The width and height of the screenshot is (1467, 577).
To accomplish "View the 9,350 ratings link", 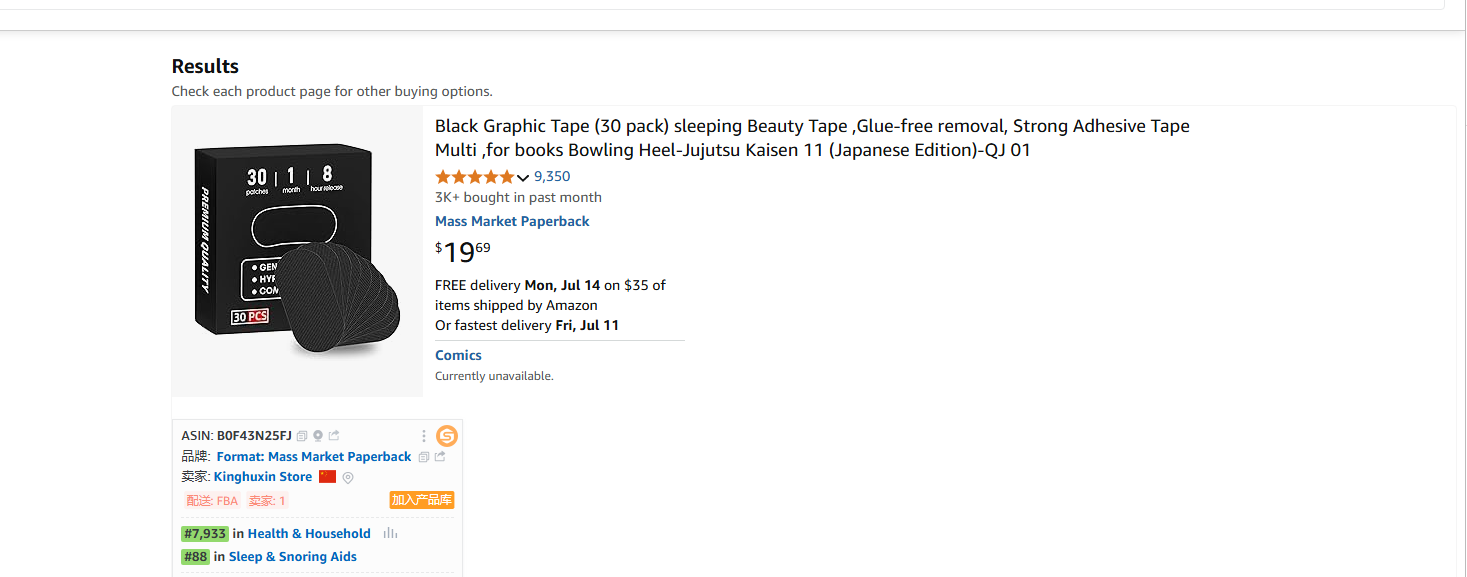I will coord(552,177).
